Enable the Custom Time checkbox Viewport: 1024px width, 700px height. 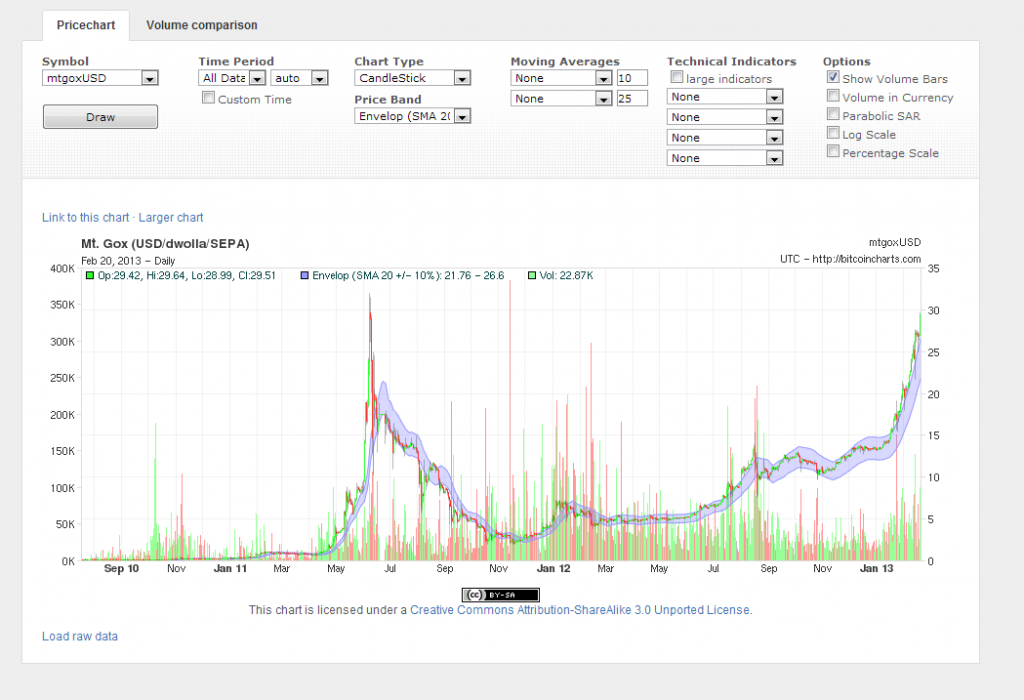click(208, 98)
